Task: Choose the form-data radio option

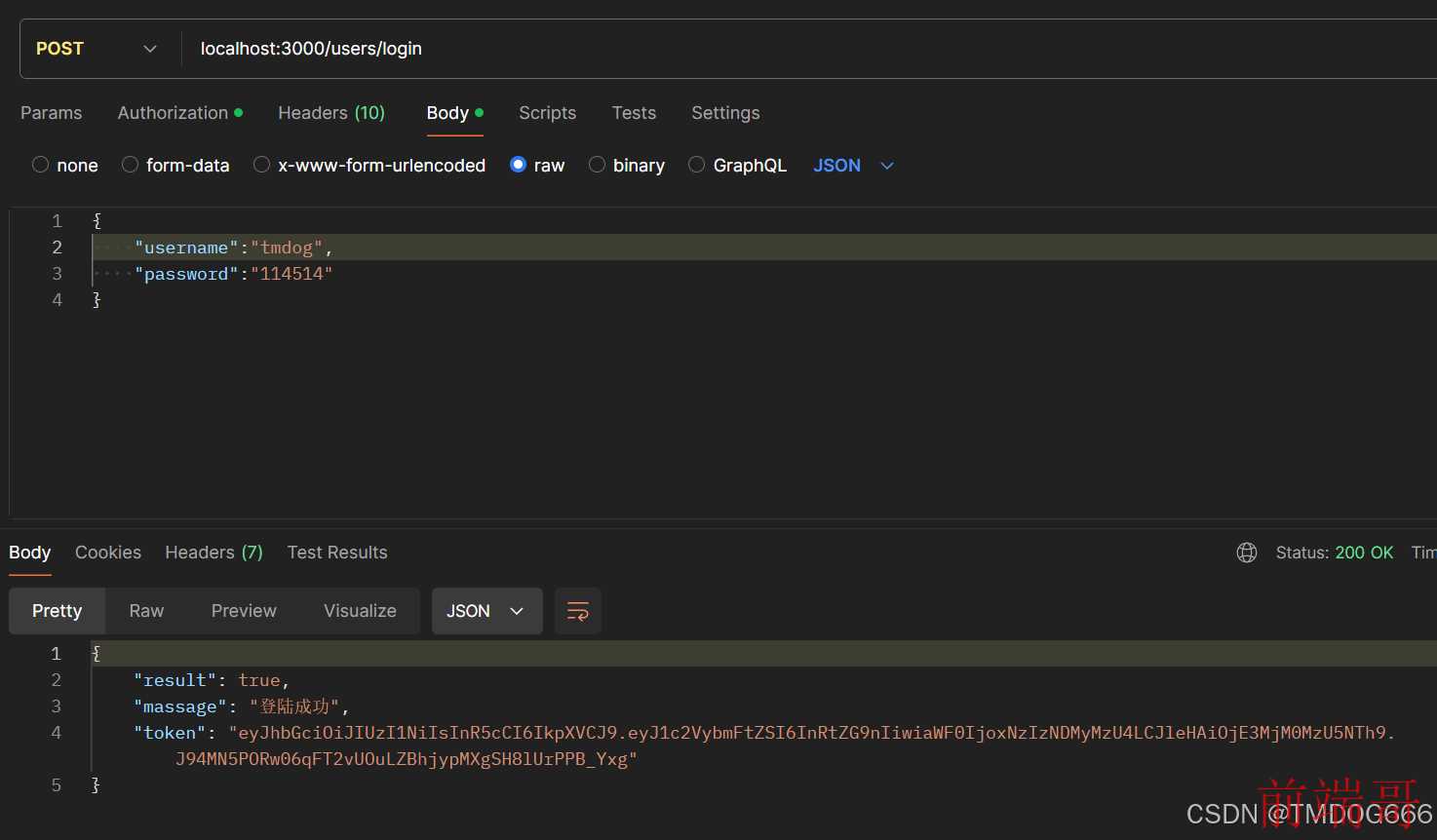Action: click(x=130, y=165)
